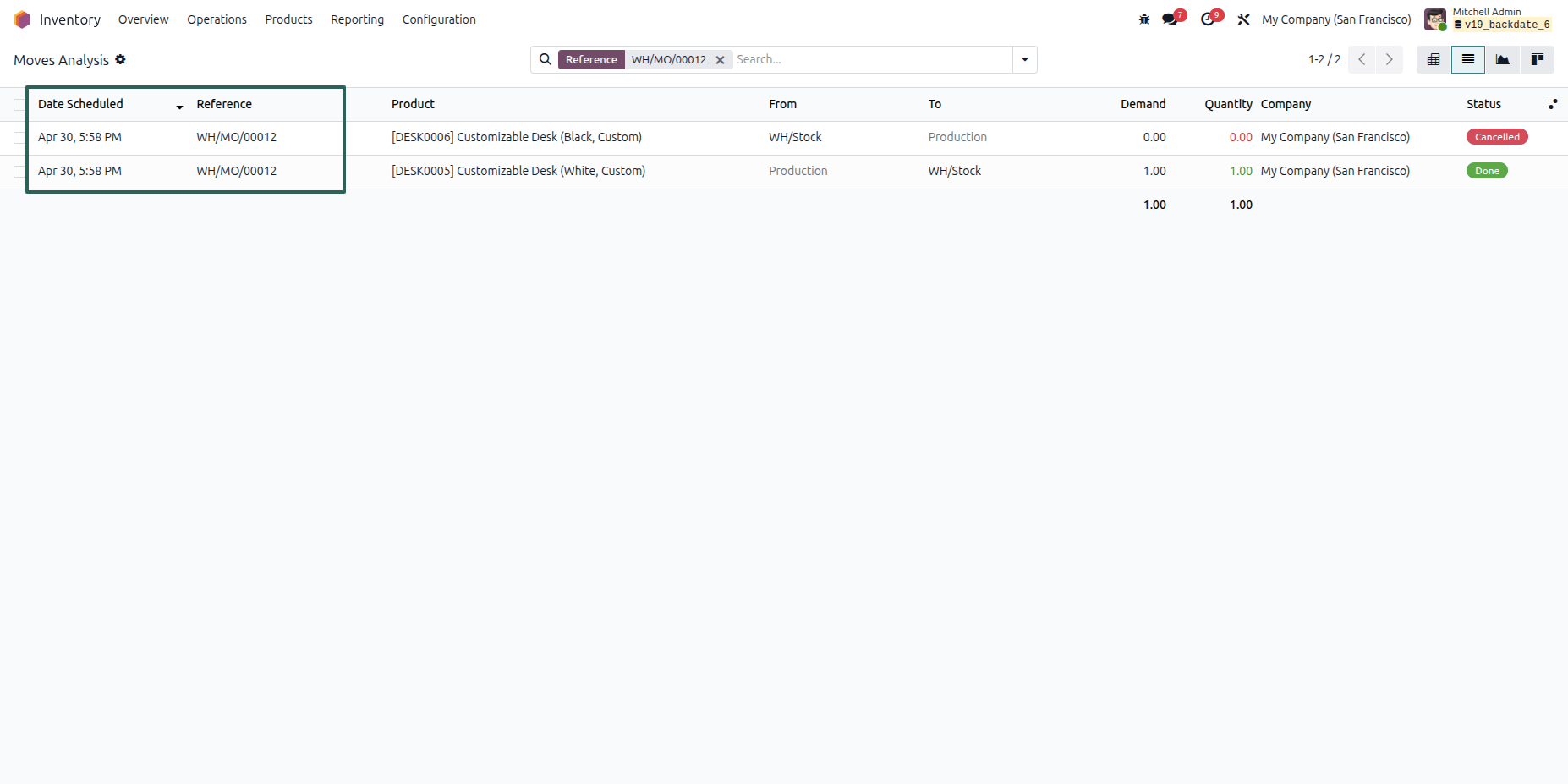
Task: Switch to pivot view
Action: pyautogui.click(x=1434, y=59)
